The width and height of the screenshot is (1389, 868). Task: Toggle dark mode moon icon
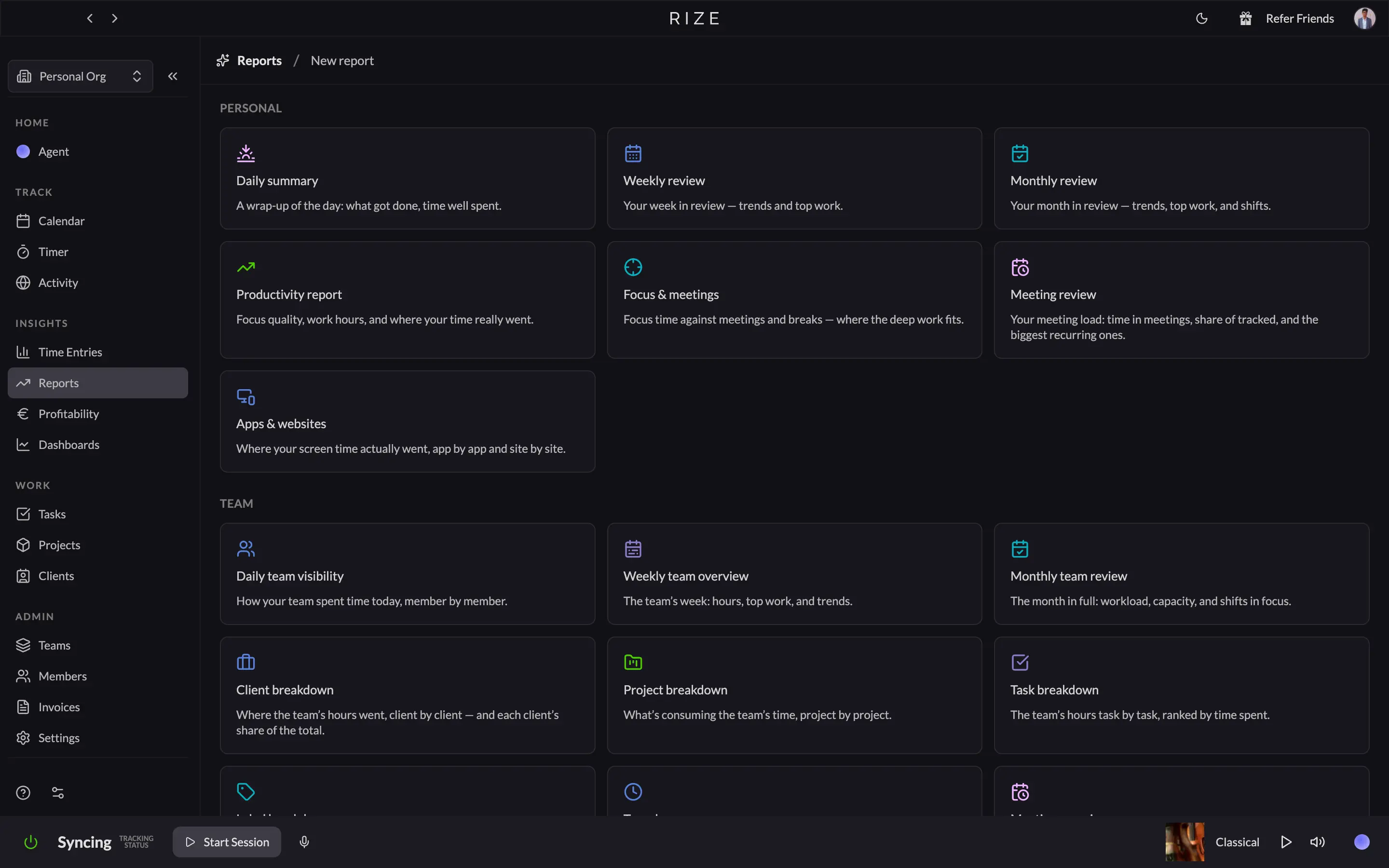point(1201,18)
